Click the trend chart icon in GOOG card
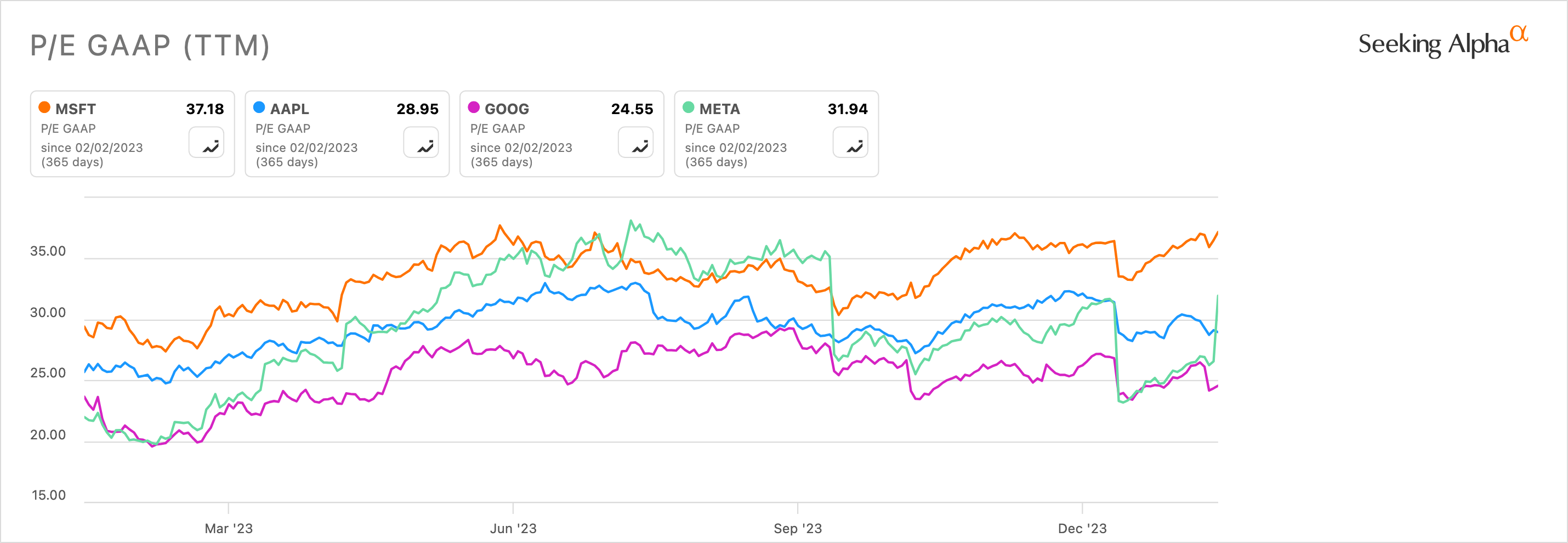 [635, 143]
